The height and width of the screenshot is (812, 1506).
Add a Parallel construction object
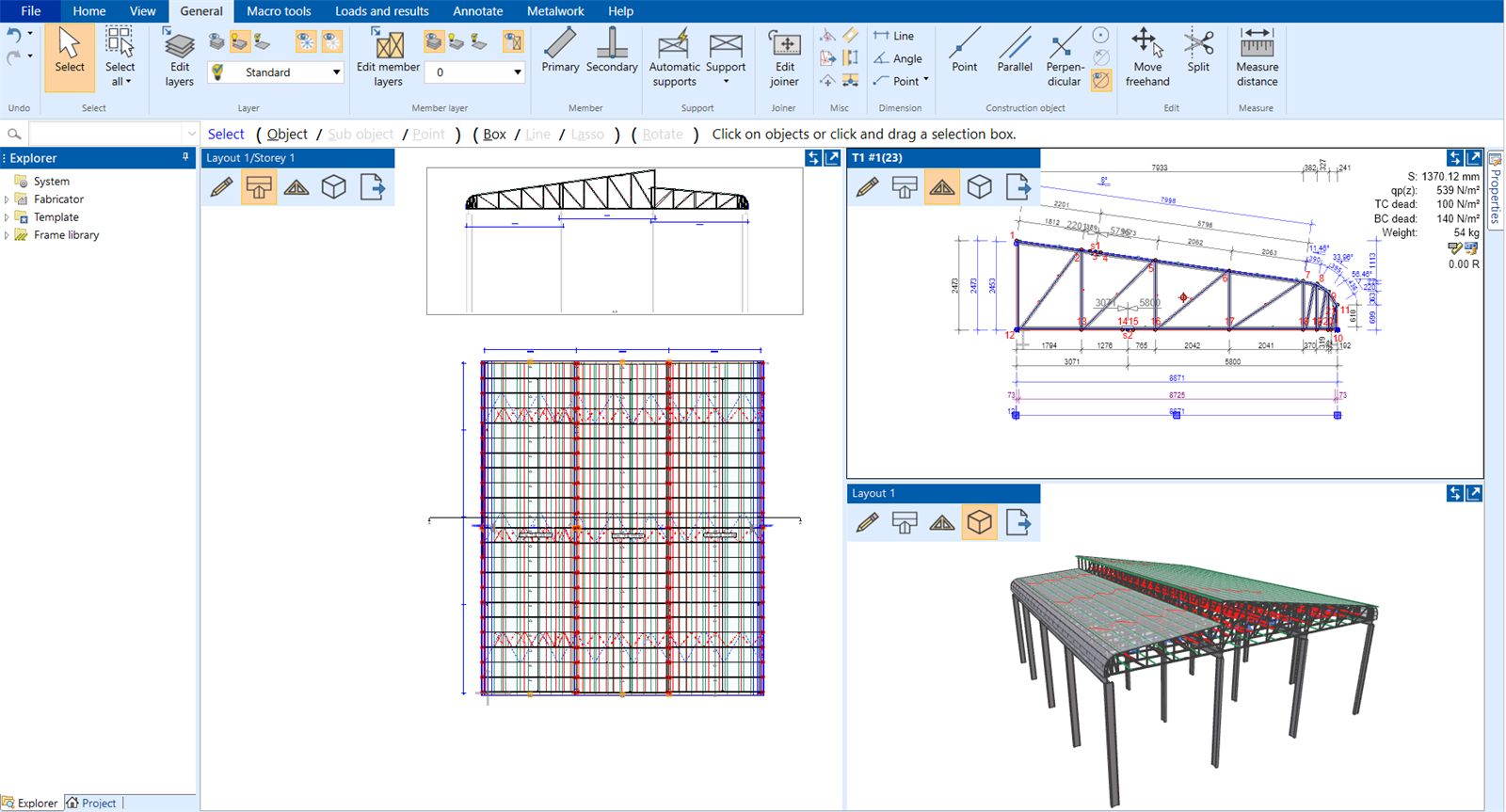[x=1015, y=52]
